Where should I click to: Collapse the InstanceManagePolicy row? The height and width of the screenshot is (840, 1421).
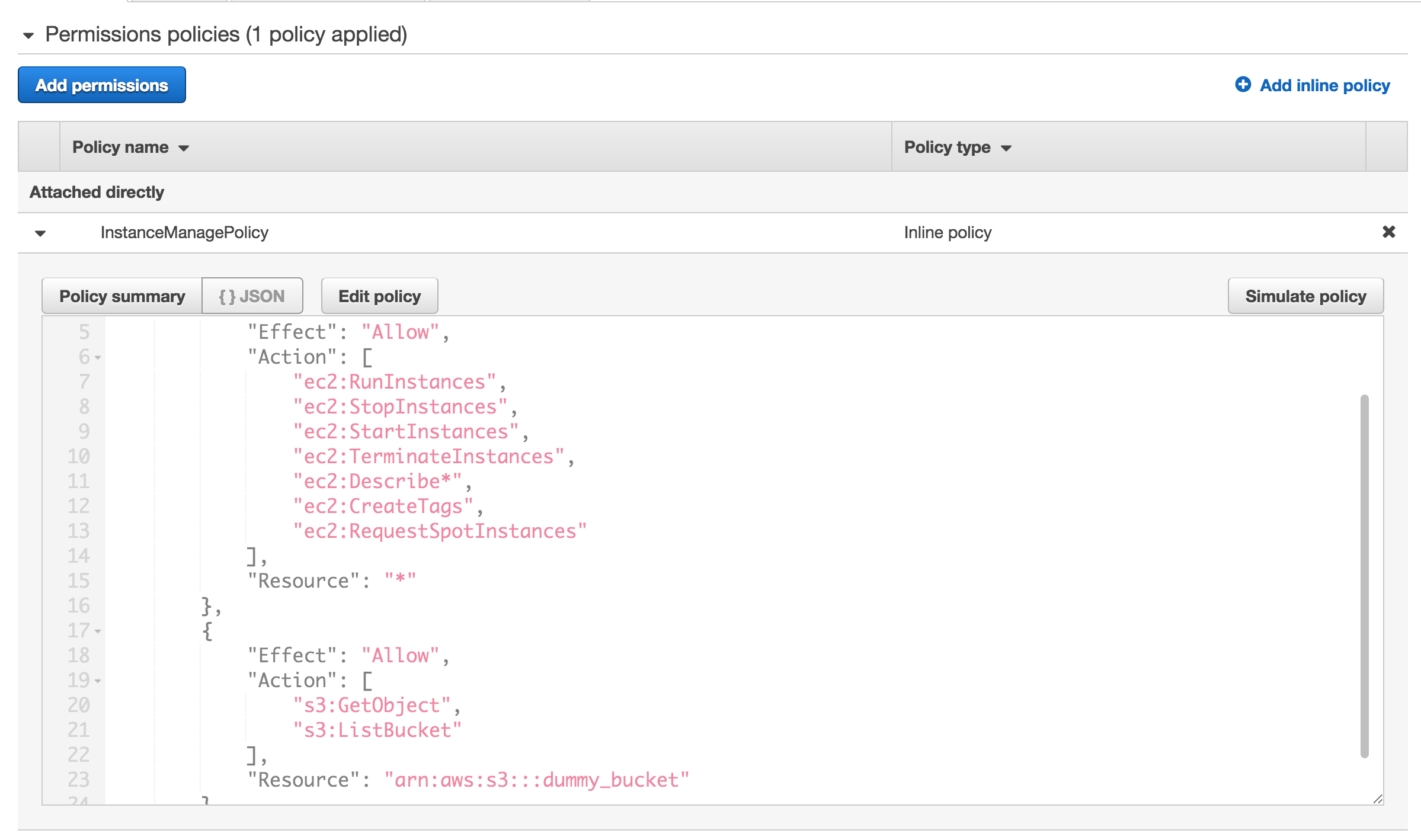(x=40, y=233)
